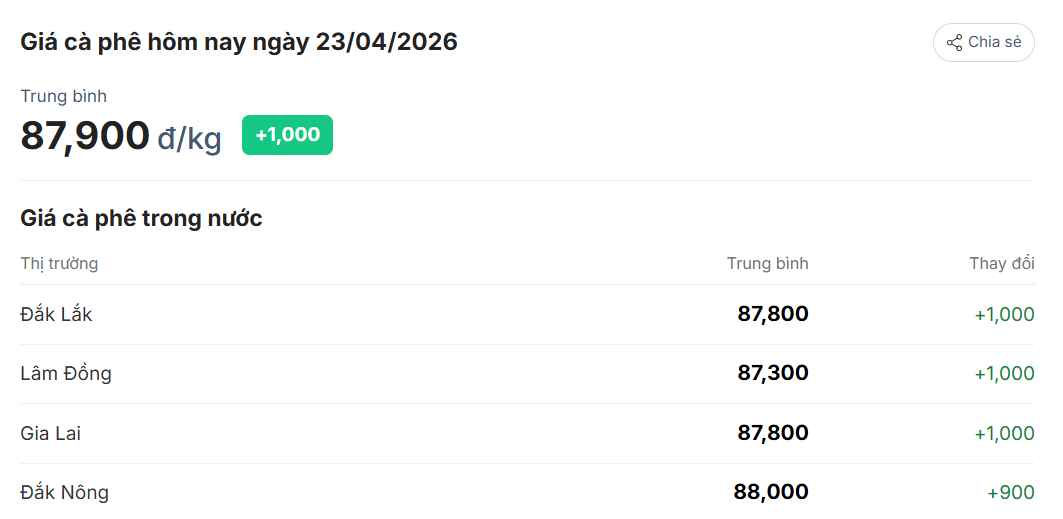The height and width of the screenshot is (519, 1063).
Task: Select the Lâm Đồng market row
Action: click(66, 374)
